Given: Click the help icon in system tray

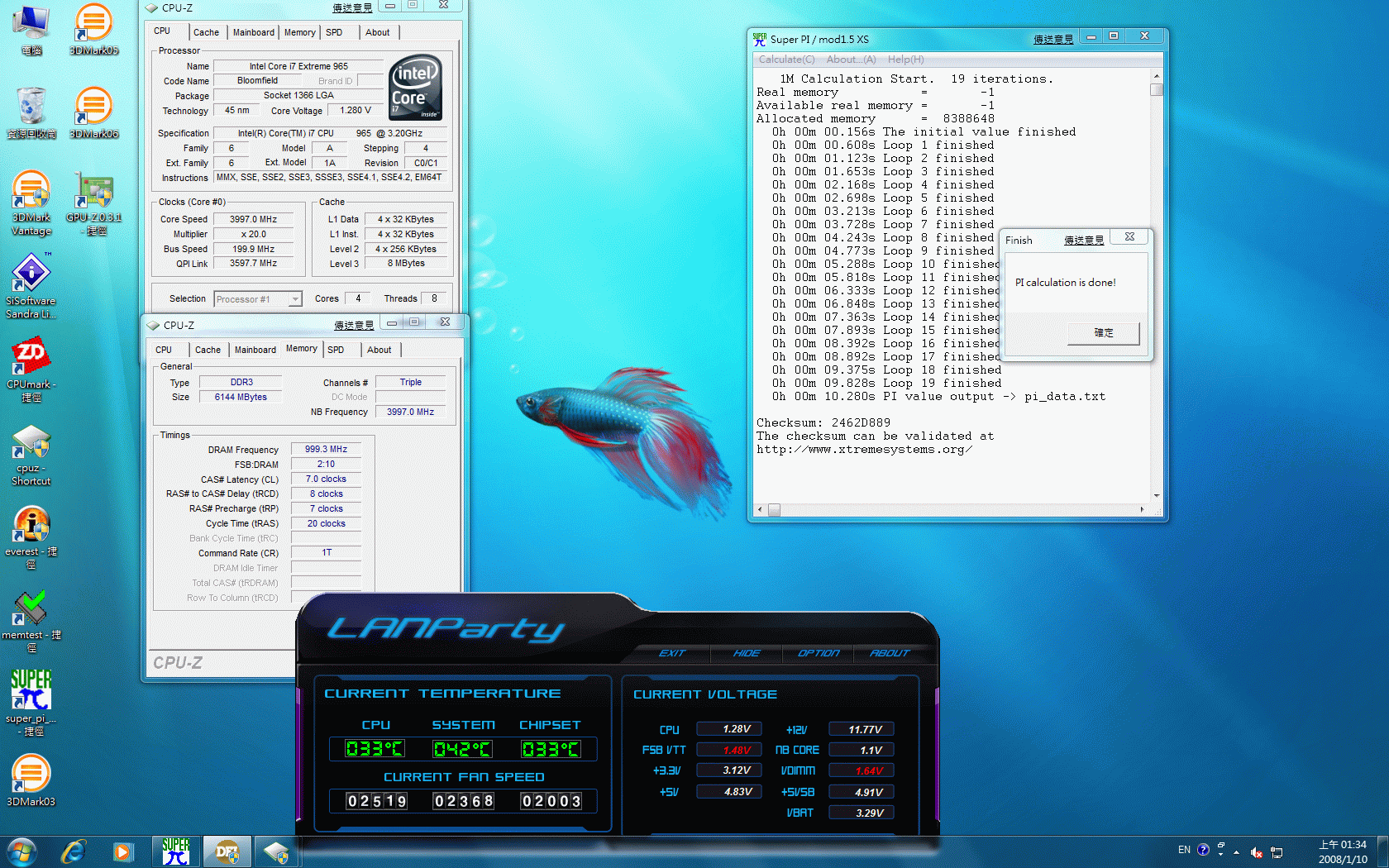Looking at the screenshot, I should tap(1203, 850).
